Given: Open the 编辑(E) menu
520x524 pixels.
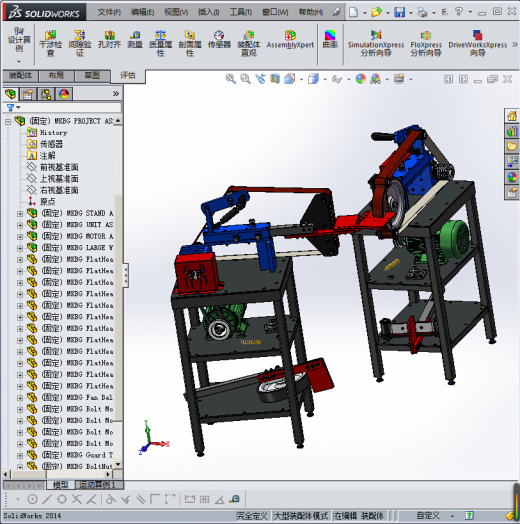Looking at the screenshot, I should click(142, 12).
